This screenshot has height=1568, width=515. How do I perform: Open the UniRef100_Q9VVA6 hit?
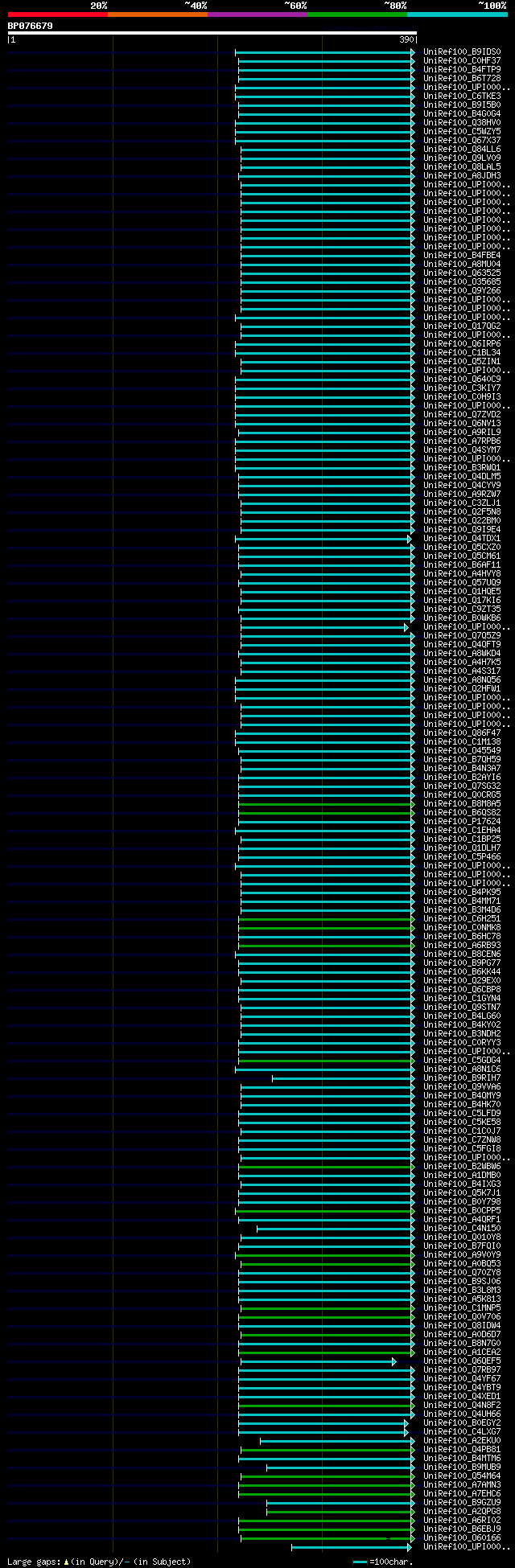coord(462,1086)
